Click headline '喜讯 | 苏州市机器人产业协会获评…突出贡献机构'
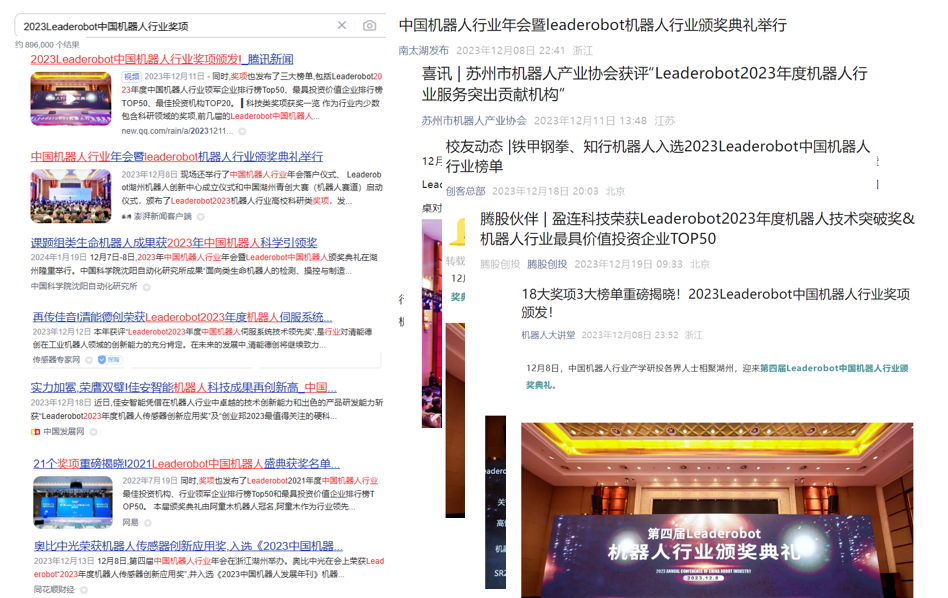The height and width of the screenshot is (598, 948). (644, 84)
